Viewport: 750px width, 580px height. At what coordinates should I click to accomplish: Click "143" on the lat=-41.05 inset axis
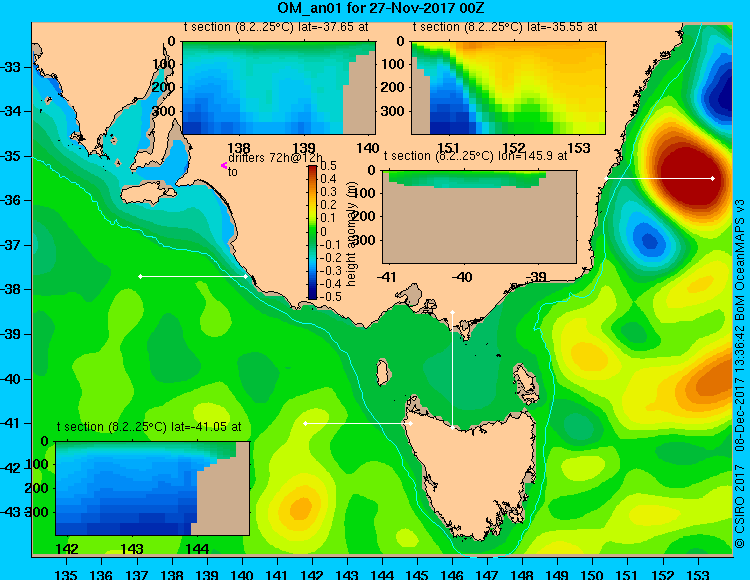(132, 549)
